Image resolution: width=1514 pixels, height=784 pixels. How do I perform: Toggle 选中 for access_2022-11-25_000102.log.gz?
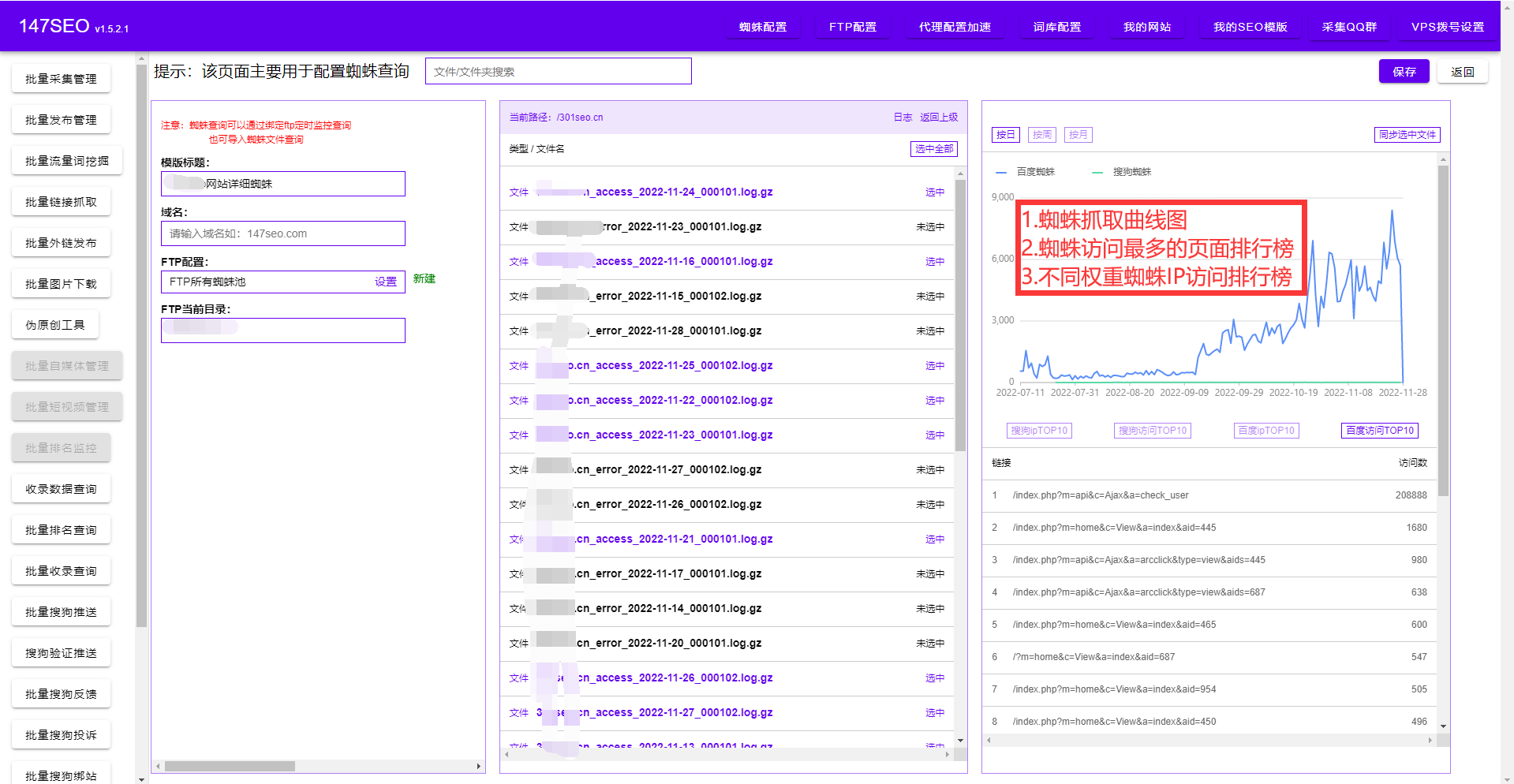(x=935, y=366)
